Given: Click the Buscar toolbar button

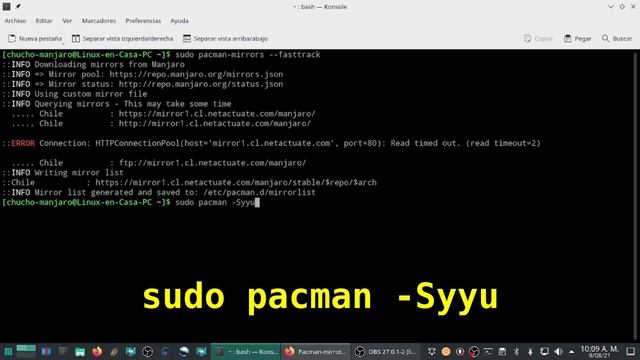Looking at the screenshot, I should tap(617, 38).
